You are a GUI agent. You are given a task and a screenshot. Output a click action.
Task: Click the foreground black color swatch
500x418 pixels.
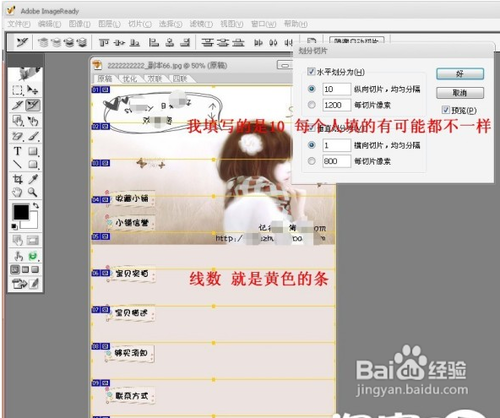coord(21,212)
